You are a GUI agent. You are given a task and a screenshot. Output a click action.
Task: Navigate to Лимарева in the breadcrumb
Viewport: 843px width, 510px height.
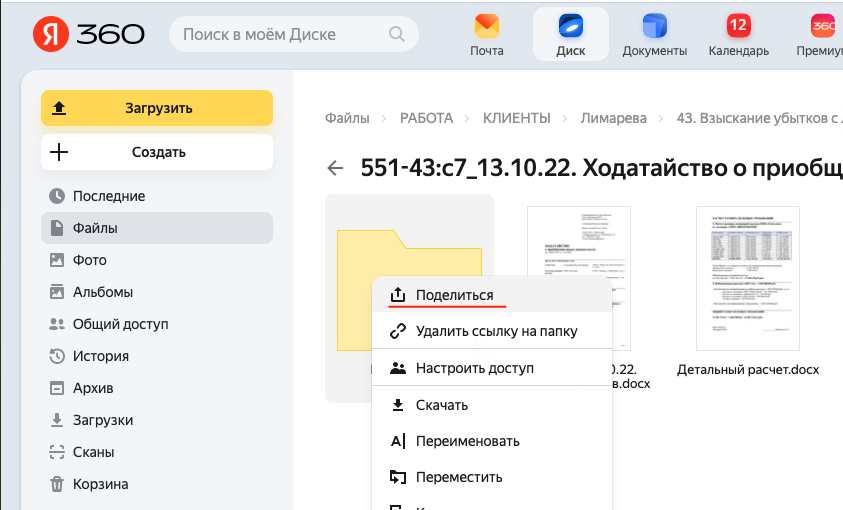pyautogui.click(x=613, y=118)
